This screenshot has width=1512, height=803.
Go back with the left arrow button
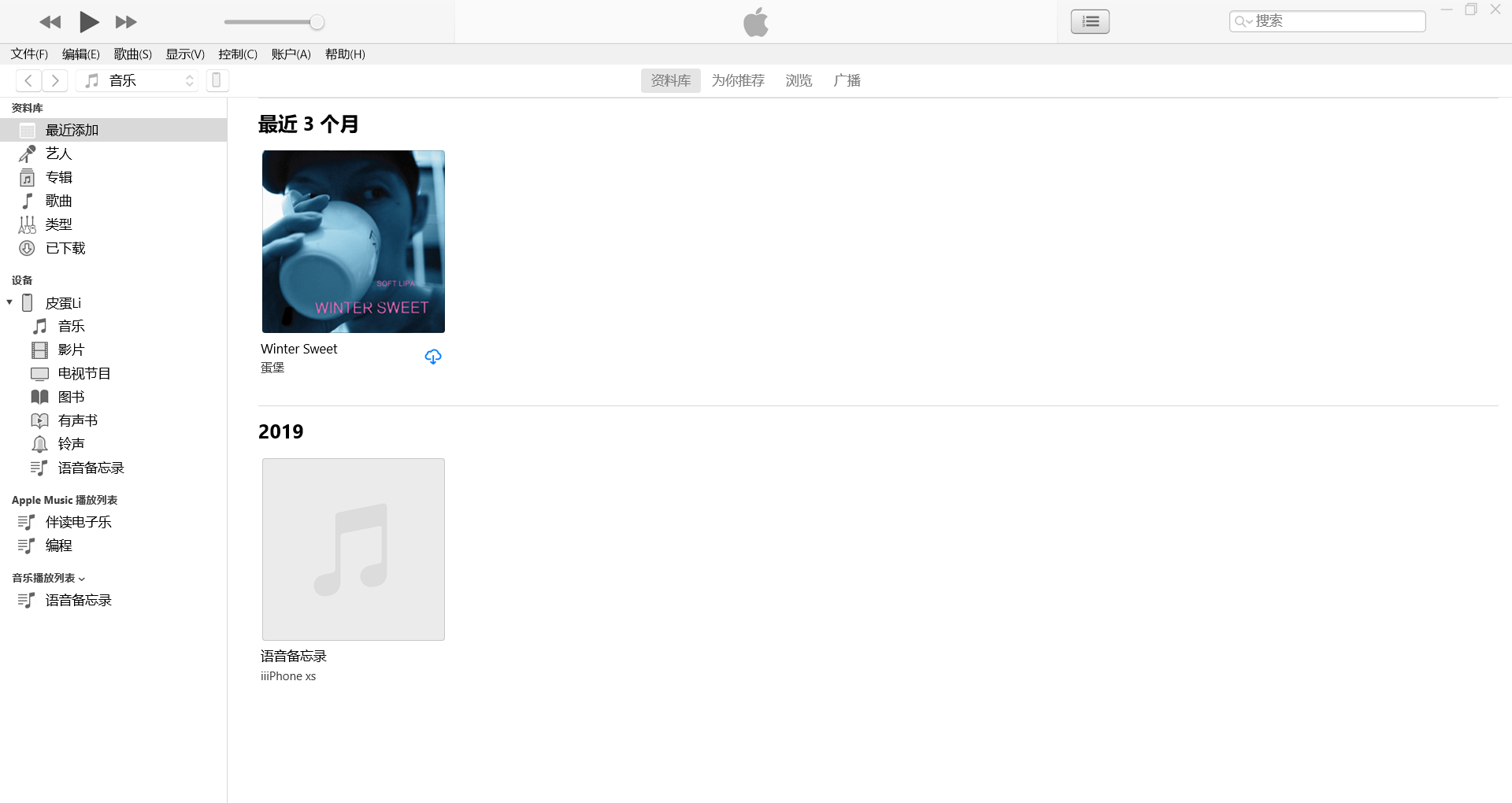[x=28, y=80]
